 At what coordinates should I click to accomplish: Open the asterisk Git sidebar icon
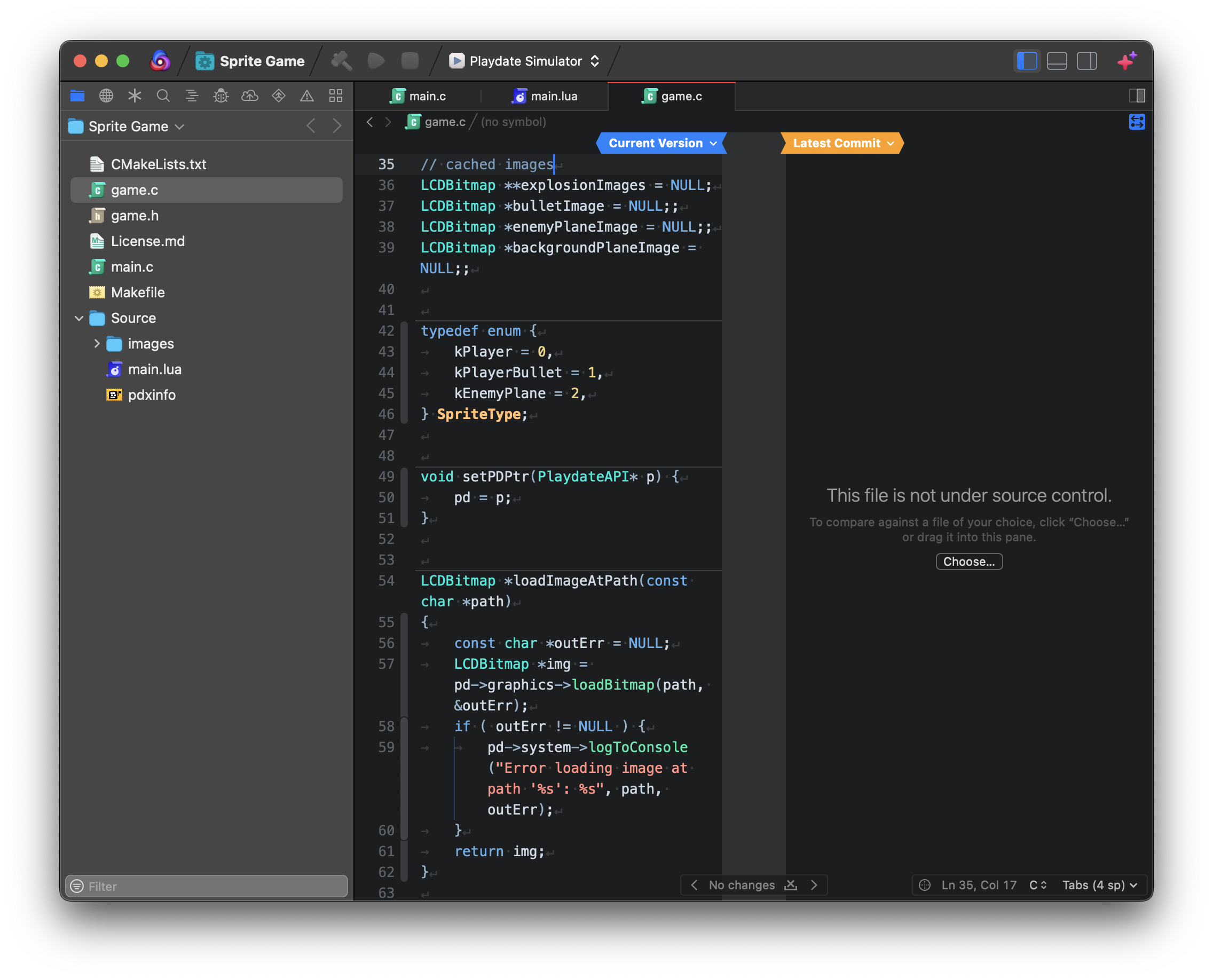(135, 96)
